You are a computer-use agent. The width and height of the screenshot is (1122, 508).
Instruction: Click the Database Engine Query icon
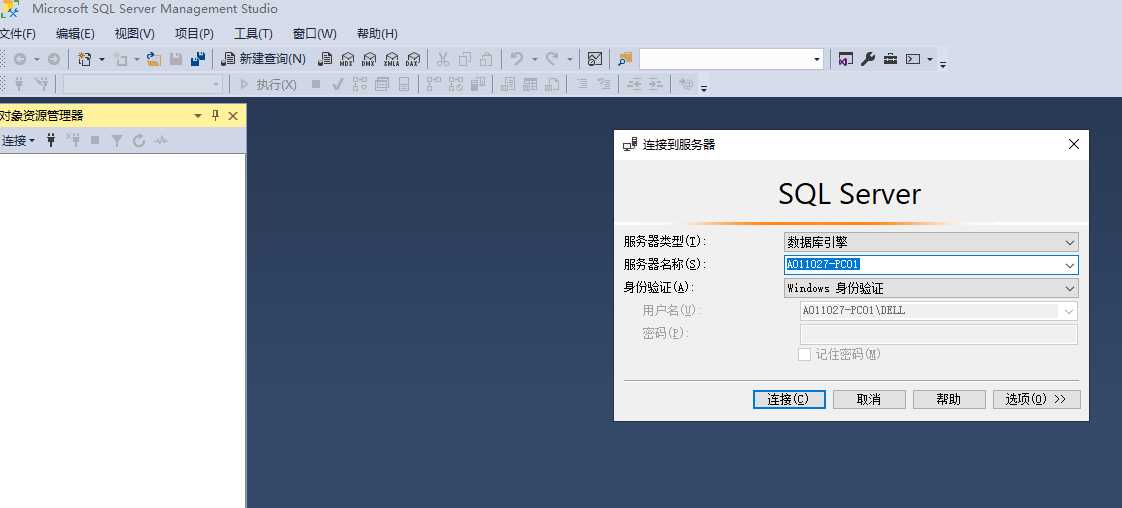coord(325,59)
